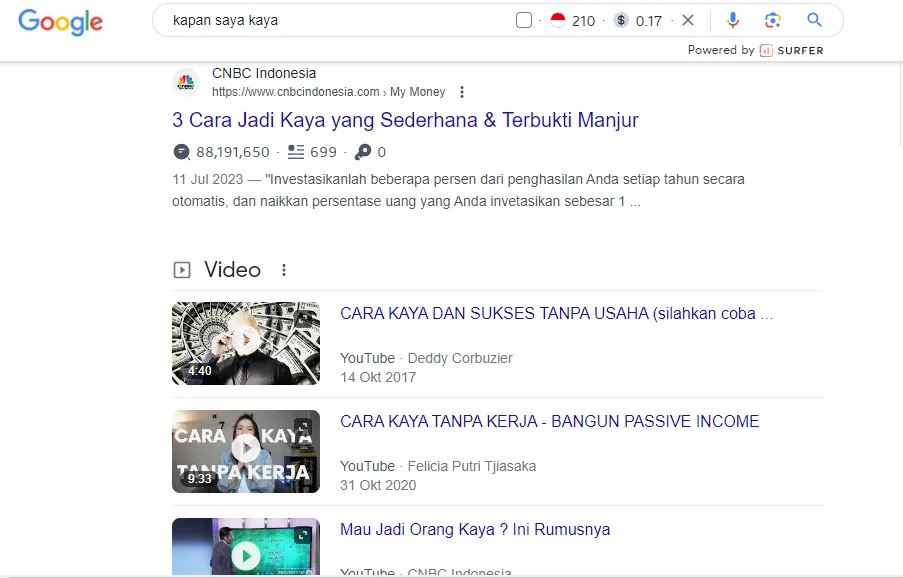Click the blue magnifier search button
This screenshot has width=903, height=578.
(814, 20)
